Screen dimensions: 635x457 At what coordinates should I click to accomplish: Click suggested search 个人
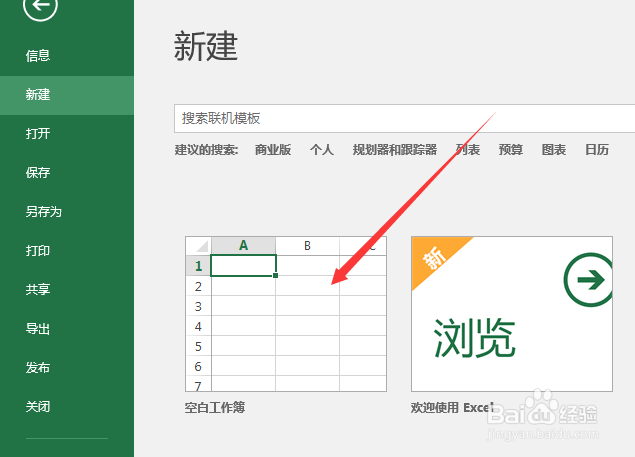322,150
